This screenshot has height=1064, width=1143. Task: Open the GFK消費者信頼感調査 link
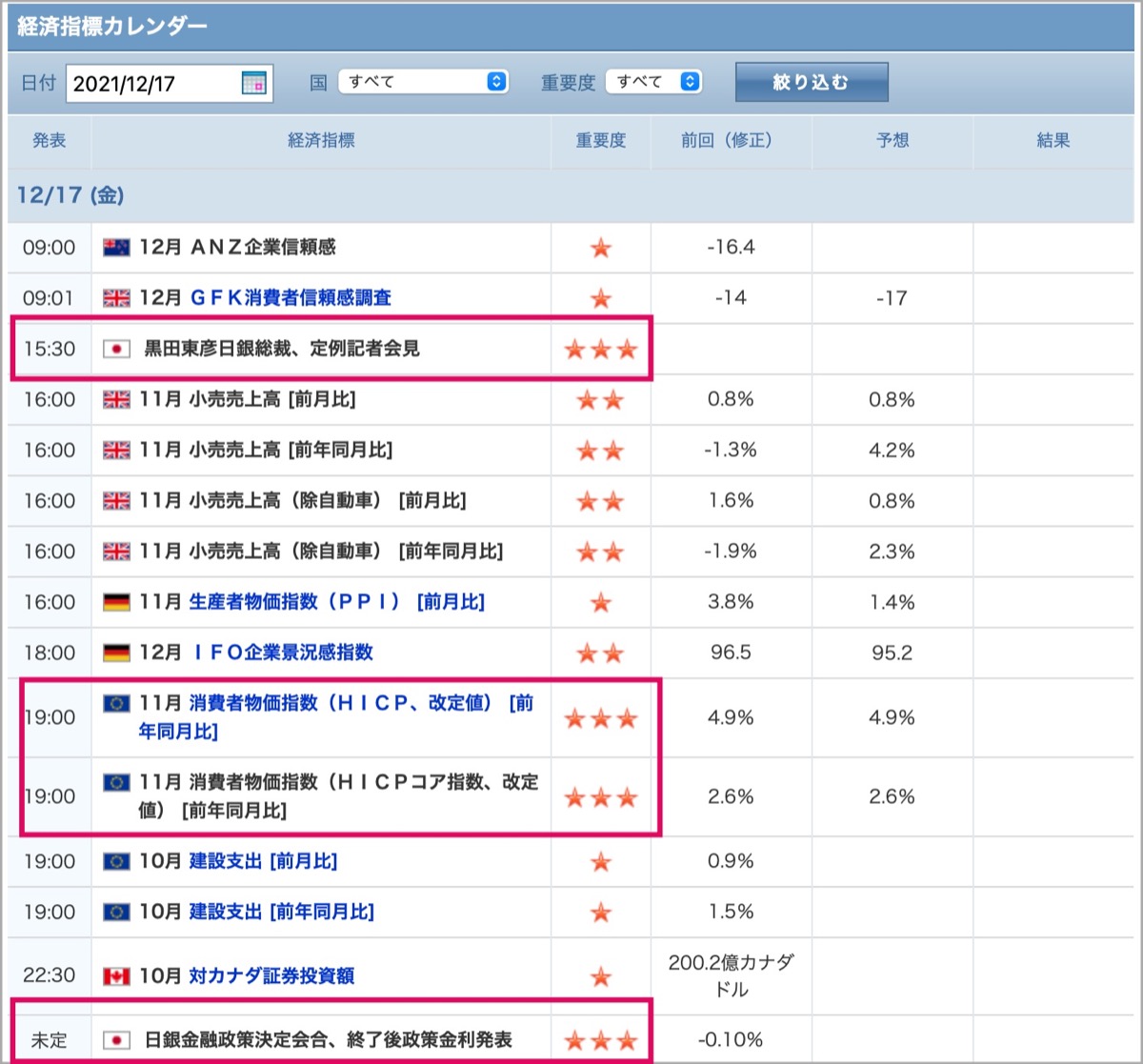[291, 298]
